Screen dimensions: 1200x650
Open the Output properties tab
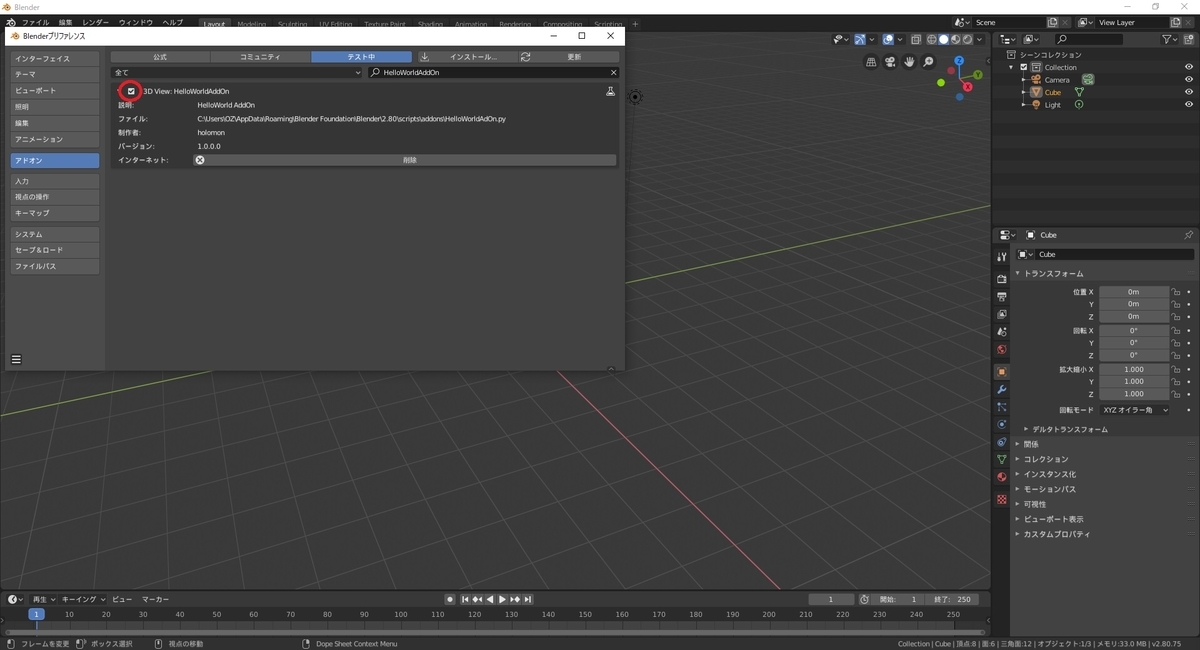tap(1001, 297)
